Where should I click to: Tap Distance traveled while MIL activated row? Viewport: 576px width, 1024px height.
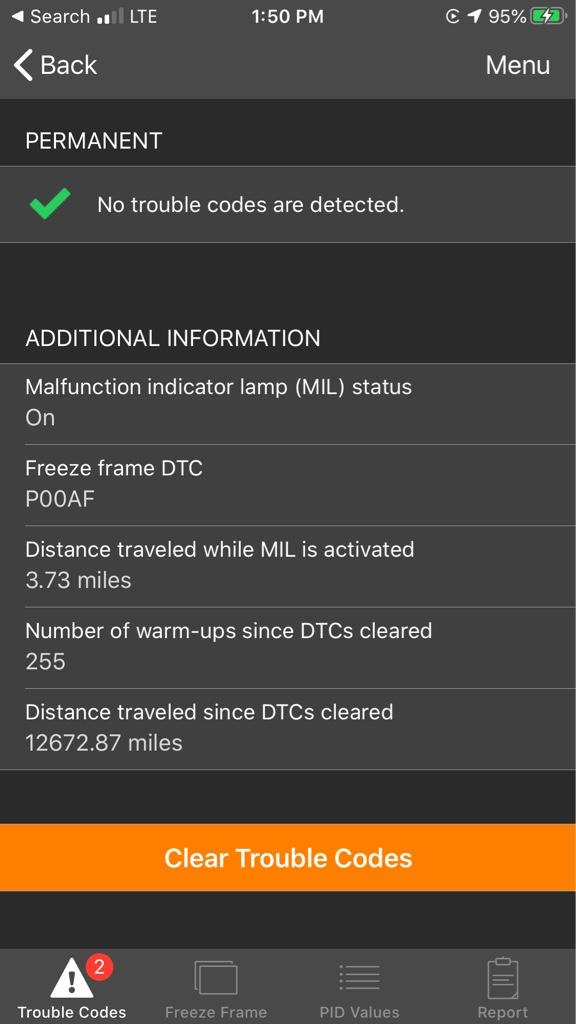click(288, 566)
